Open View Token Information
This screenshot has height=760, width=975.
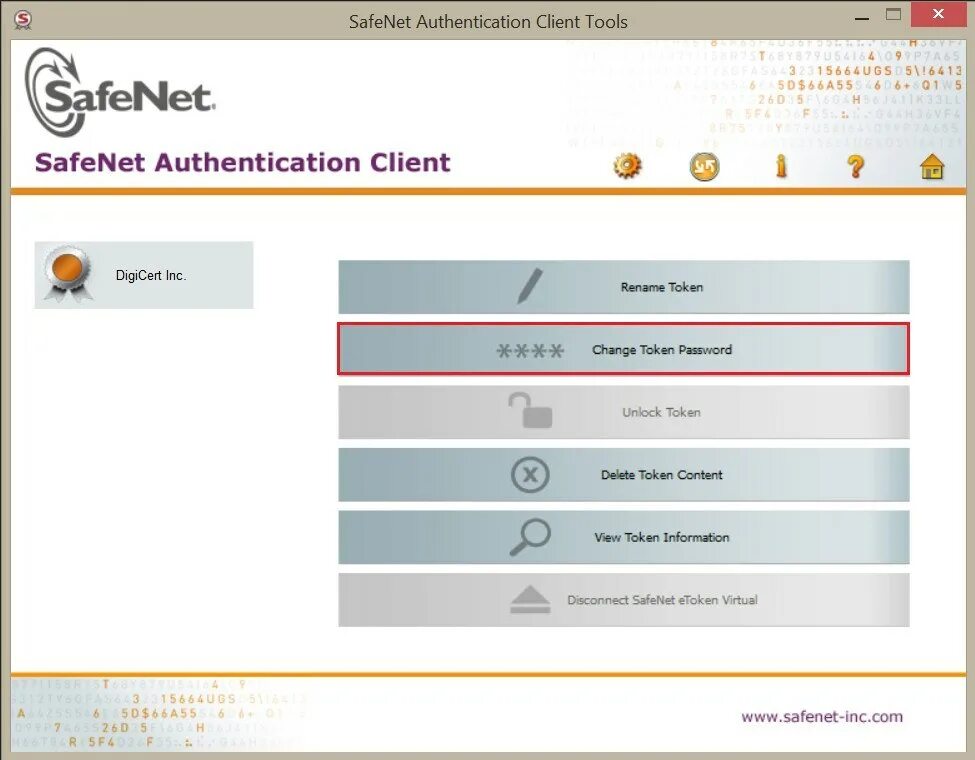[x=624, y=537]
